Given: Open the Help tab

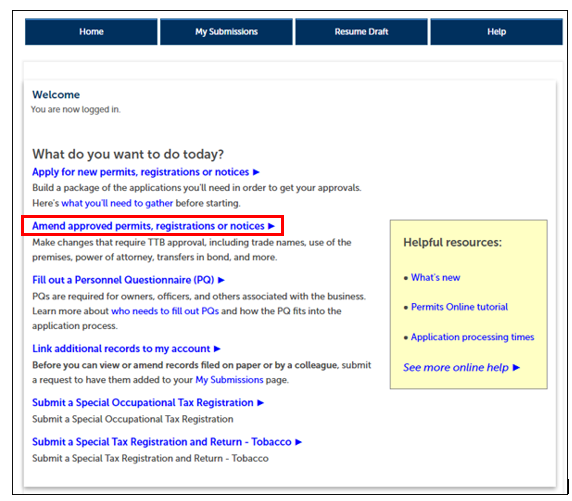Looking at the screenshot, I should pos(496,32).
